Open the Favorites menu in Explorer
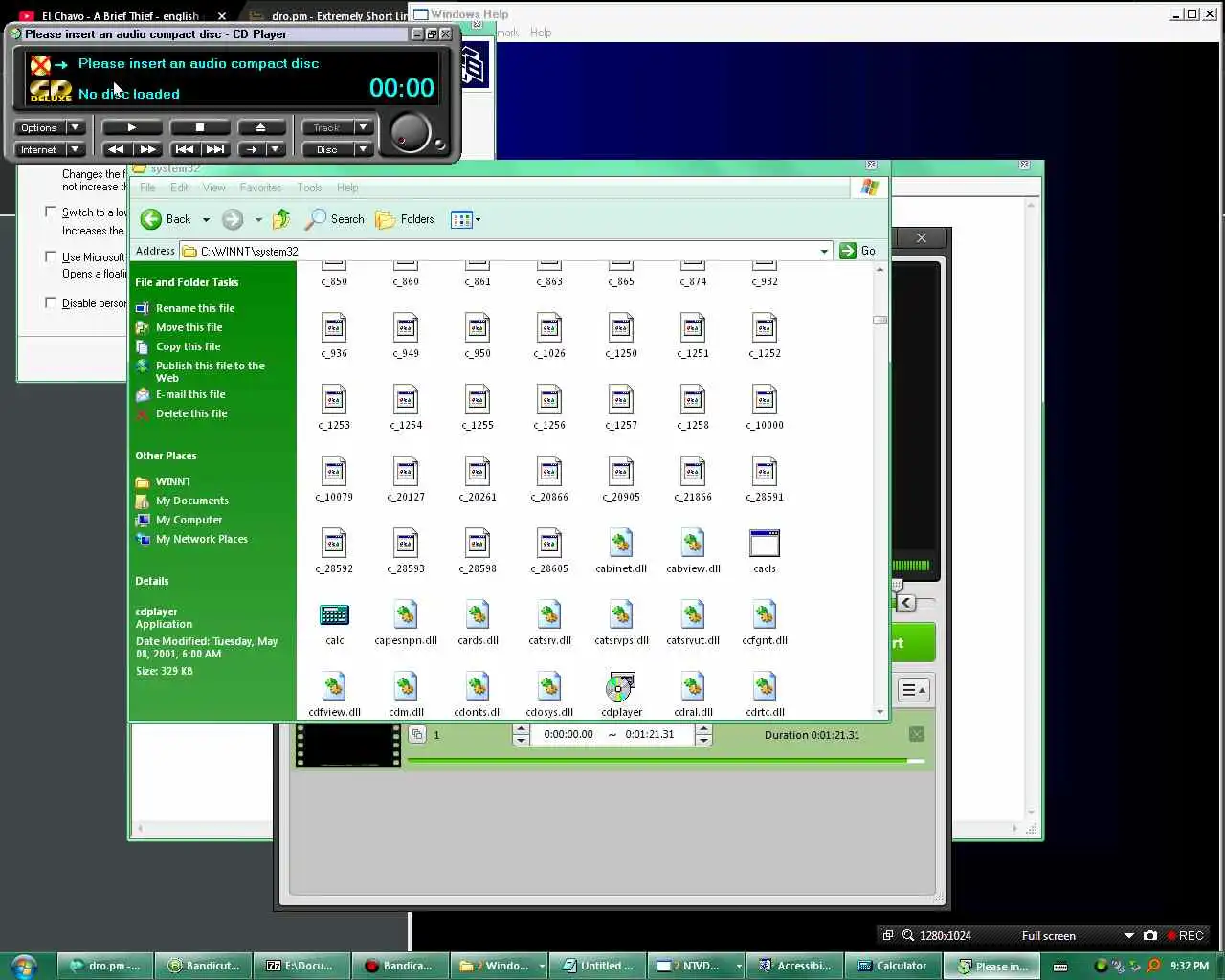Screen dimensions: 1225x980 (x=260, y=188)
